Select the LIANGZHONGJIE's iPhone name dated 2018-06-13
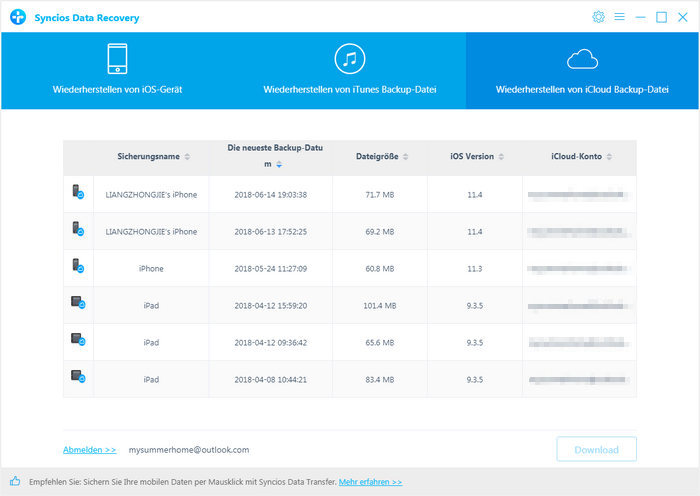This screenshot has height=496, width=700. tap(151, 232)
